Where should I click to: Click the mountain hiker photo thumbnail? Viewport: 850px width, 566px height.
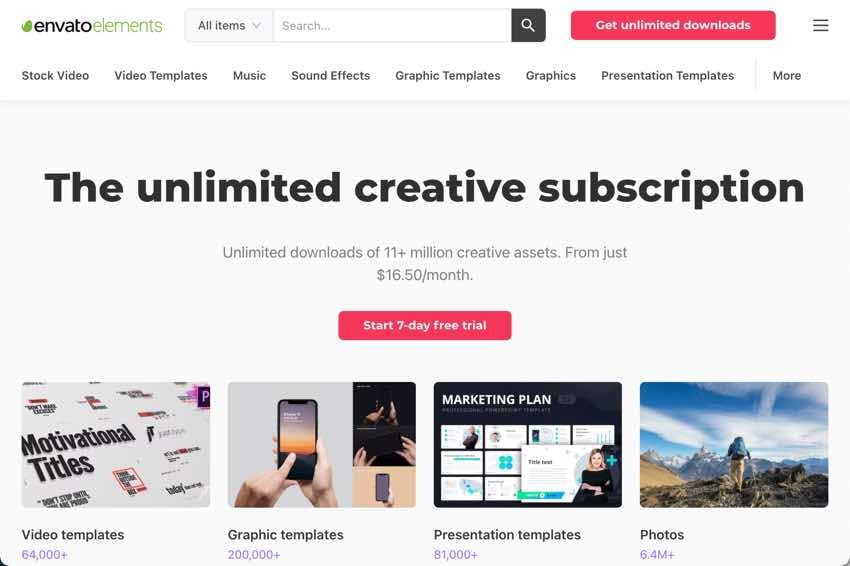[x=734, y=445]
